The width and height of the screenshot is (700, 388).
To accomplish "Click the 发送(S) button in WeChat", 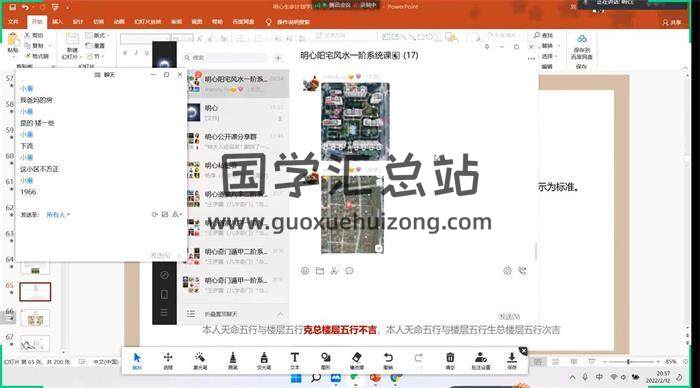I will 509,316.
